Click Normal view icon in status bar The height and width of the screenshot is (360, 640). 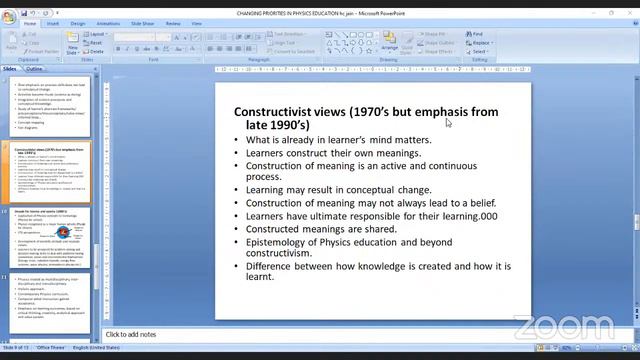click(x=540, y=348)
